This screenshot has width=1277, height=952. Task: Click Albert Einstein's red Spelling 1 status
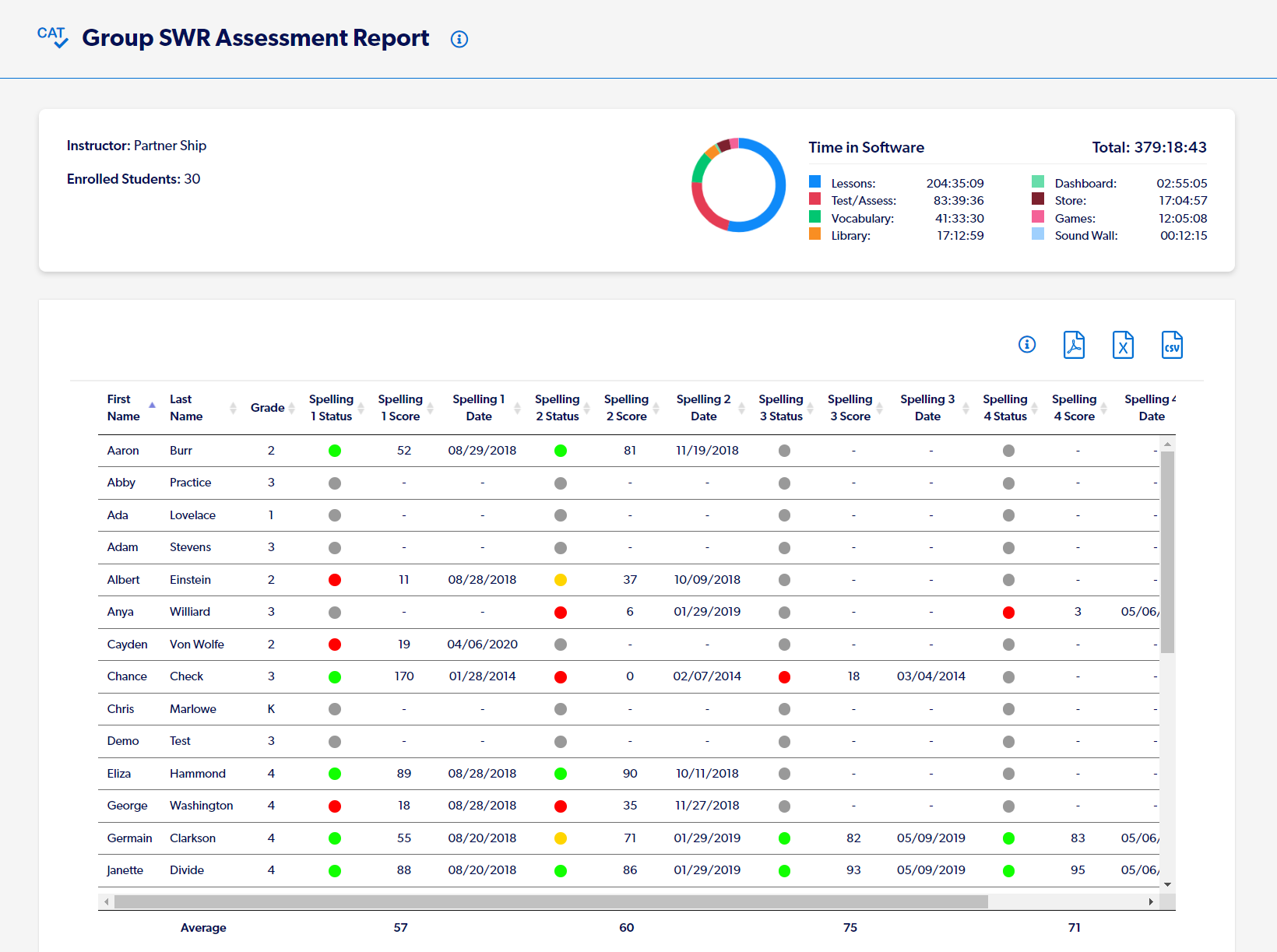click(335, 580)
